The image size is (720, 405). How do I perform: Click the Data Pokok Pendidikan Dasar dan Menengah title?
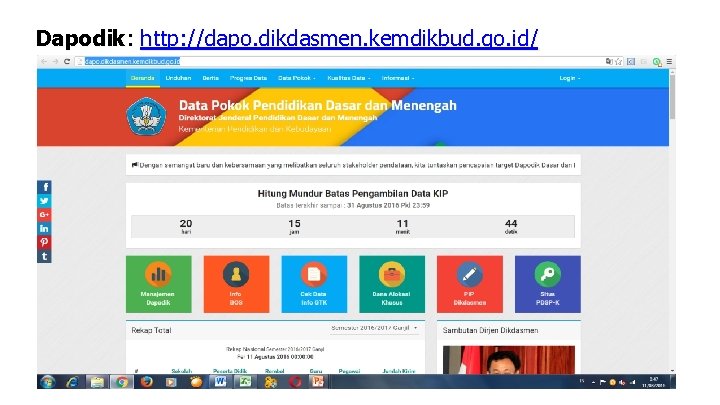pos(318,106)
